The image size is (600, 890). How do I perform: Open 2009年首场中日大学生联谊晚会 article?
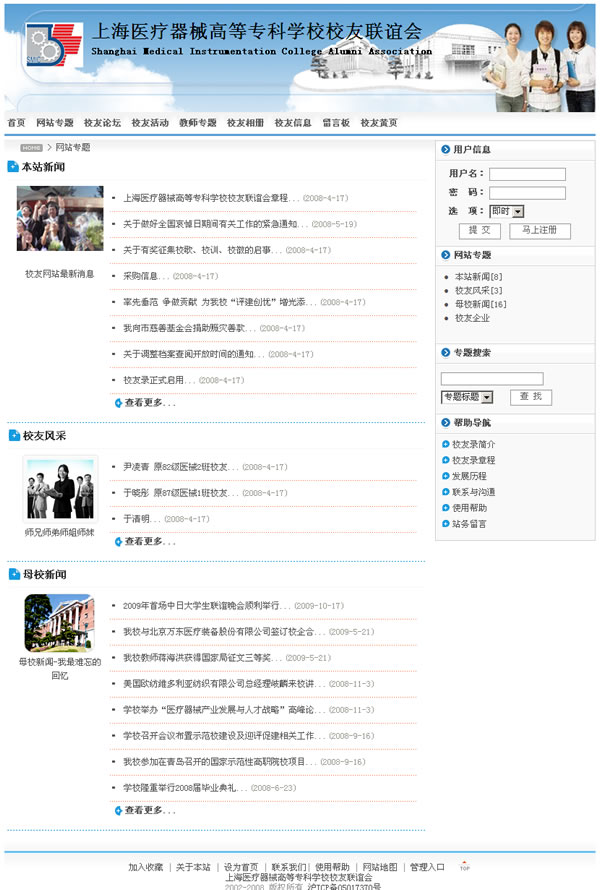[x=207, y=606]
